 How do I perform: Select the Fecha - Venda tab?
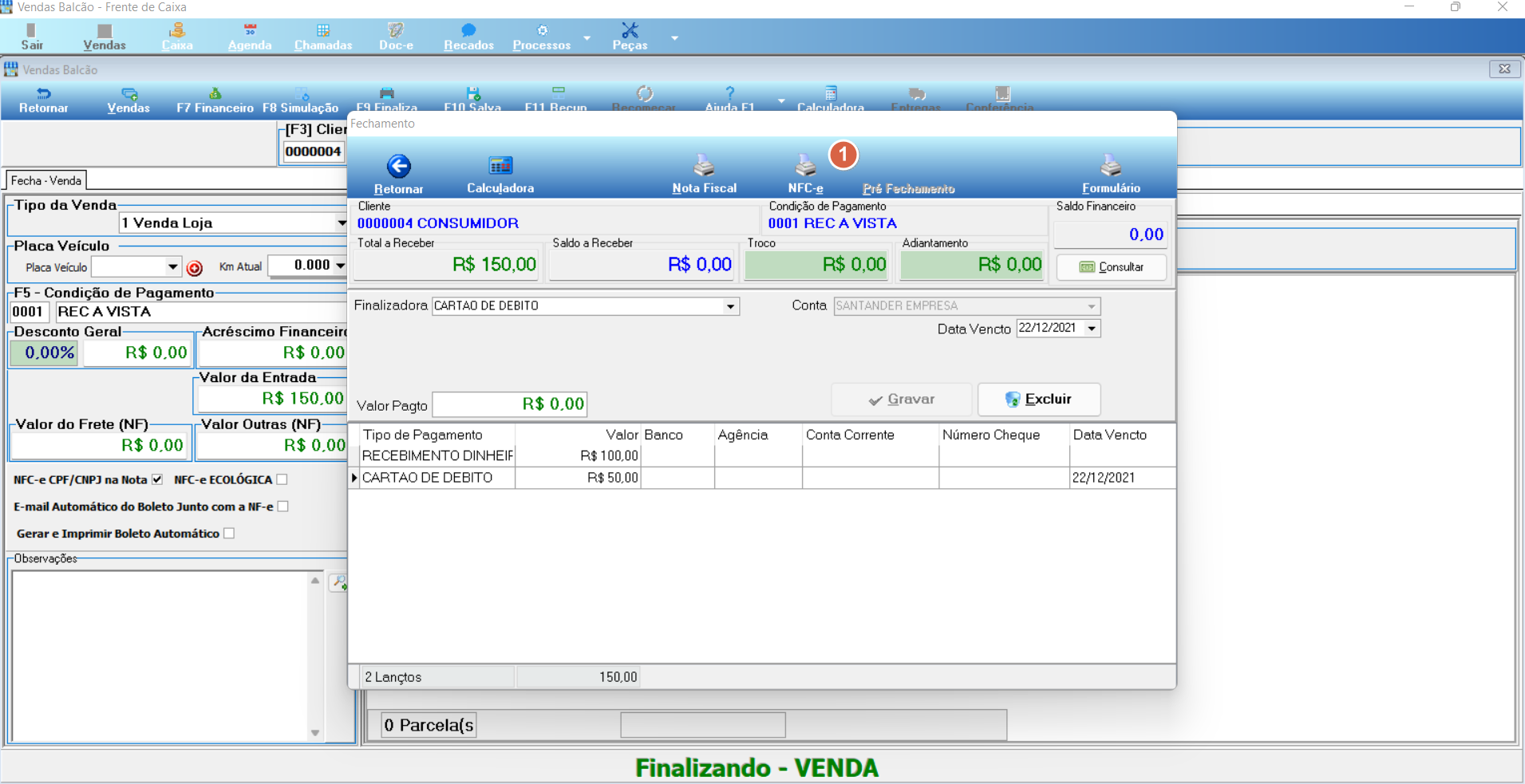point(46,180)
